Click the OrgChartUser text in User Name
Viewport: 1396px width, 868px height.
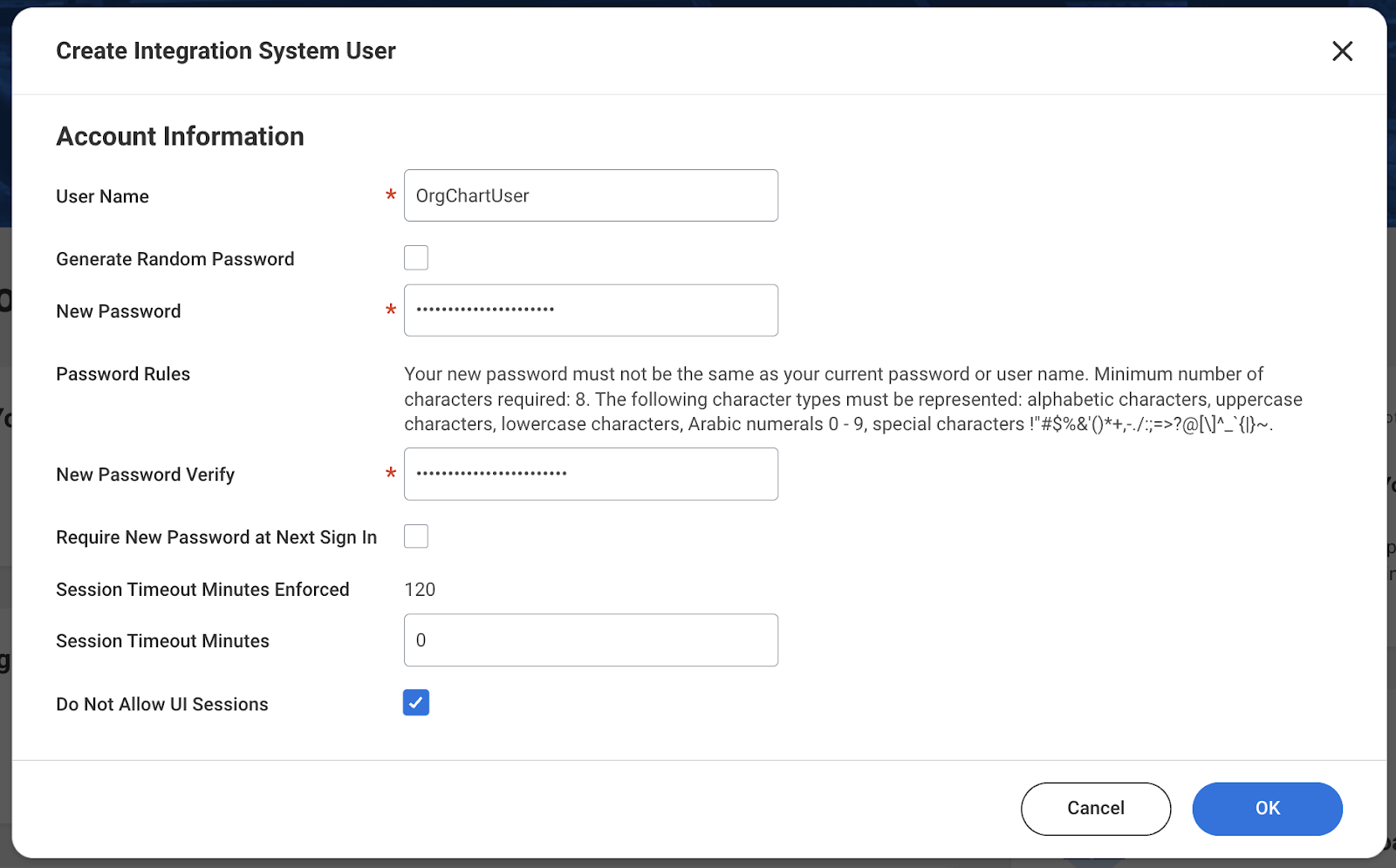[x=472, y=195]
